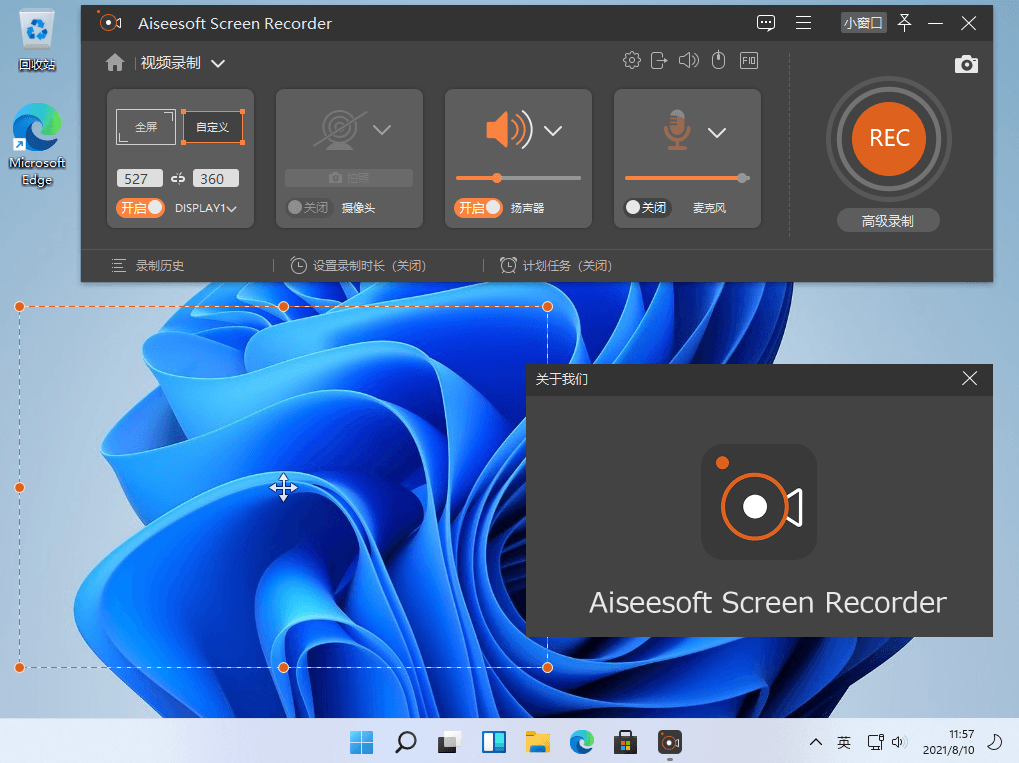Click the export output icon
This screenshot has height=763, width=1019.
659,60
